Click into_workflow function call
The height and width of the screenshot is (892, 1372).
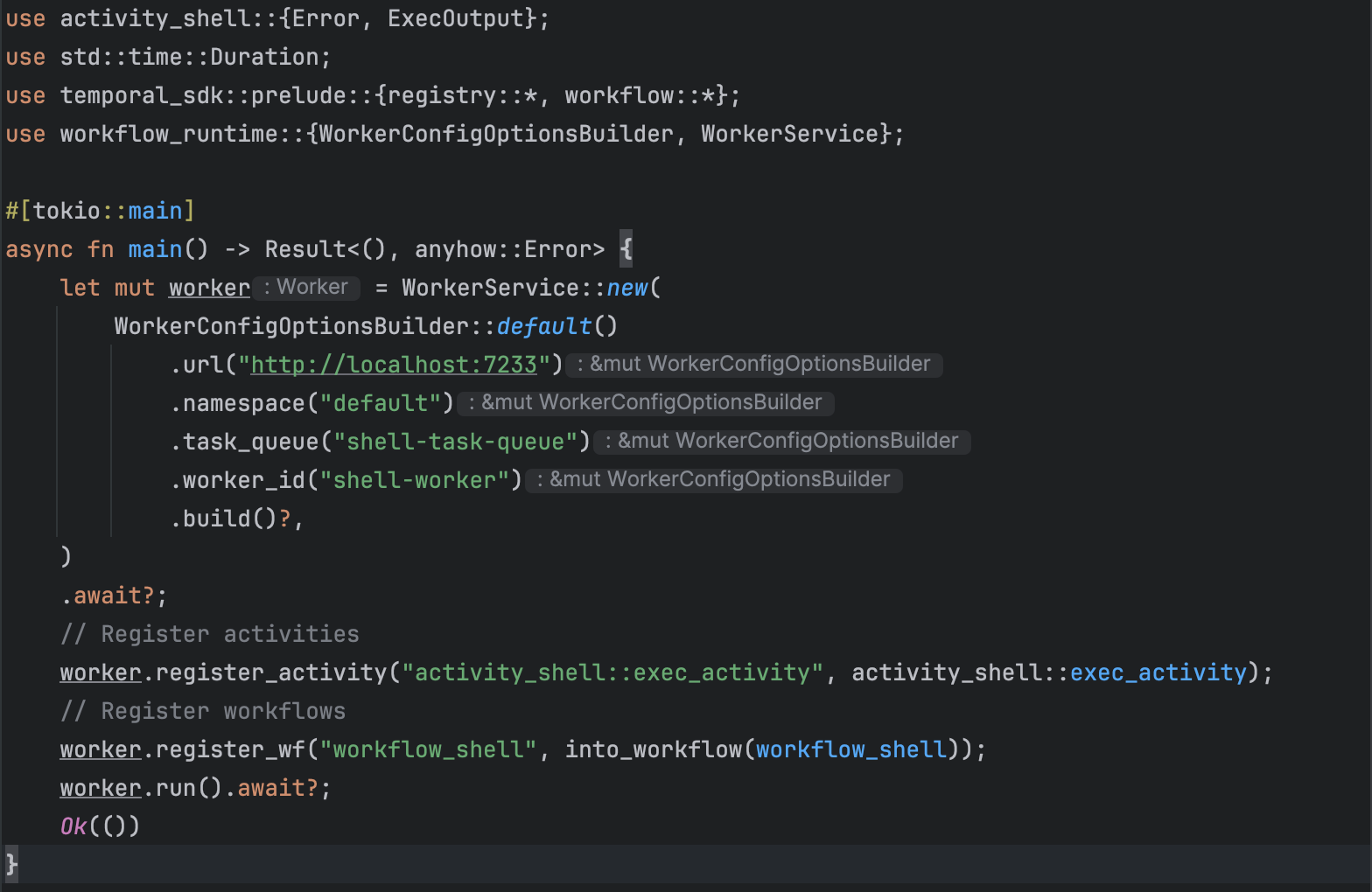(654, 749)
